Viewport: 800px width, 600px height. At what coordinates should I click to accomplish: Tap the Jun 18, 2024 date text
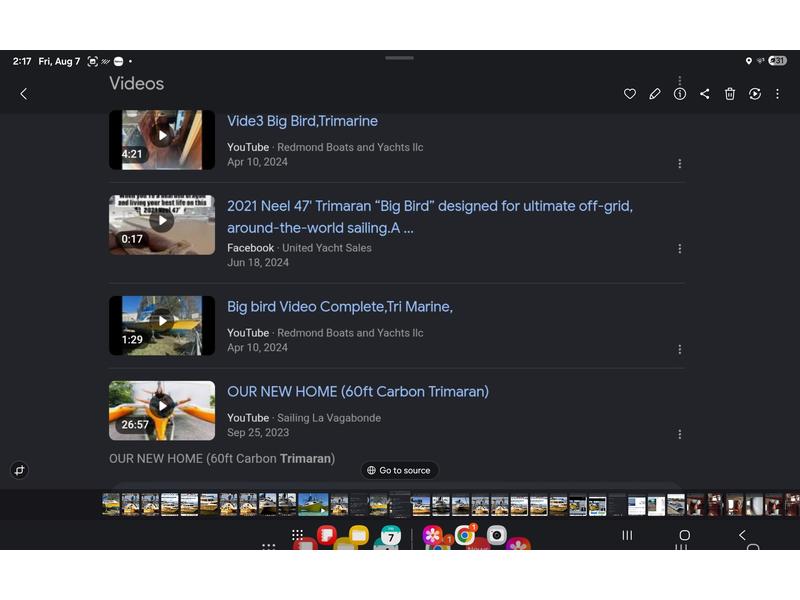point(258,263)
